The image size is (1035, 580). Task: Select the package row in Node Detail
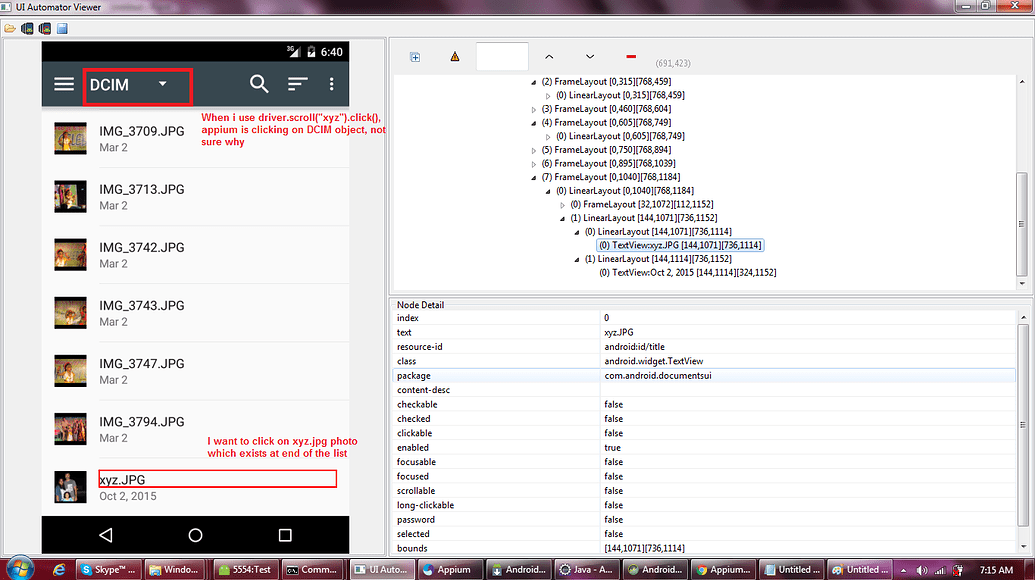(500, 375)
